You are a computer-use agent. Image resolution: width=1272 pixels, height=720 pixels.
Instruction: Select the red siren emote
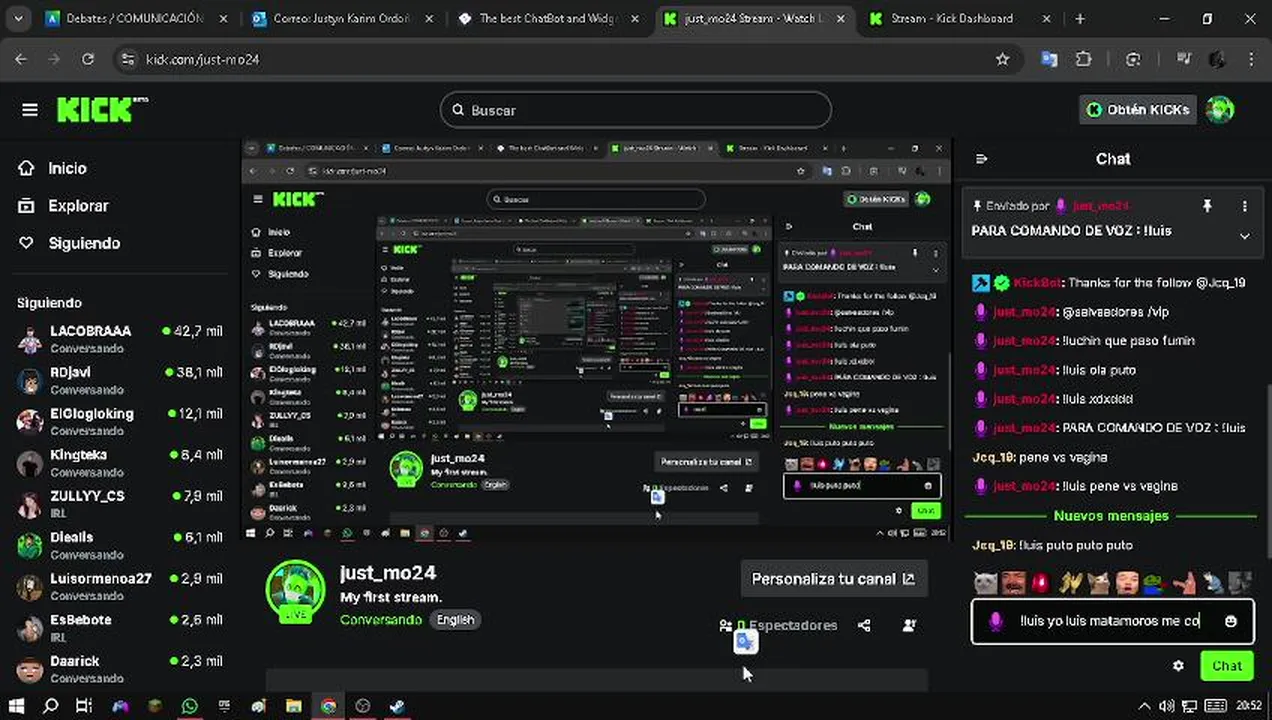1041,582
